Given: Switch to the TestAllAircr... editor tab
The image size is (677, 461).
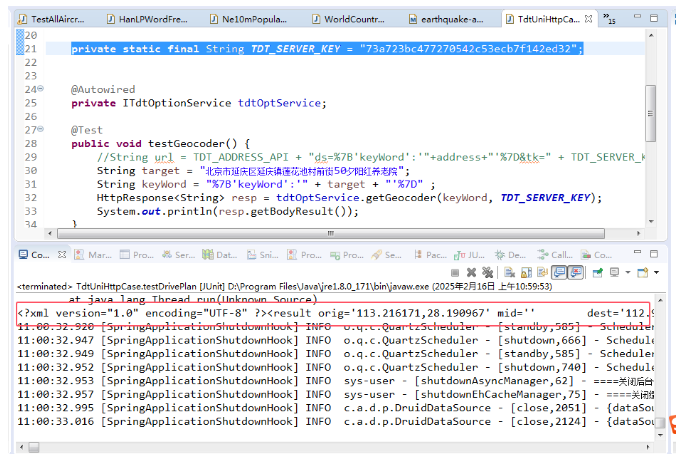Looking at the screenshot, I should pyautogui.click(x=51, y=19).
